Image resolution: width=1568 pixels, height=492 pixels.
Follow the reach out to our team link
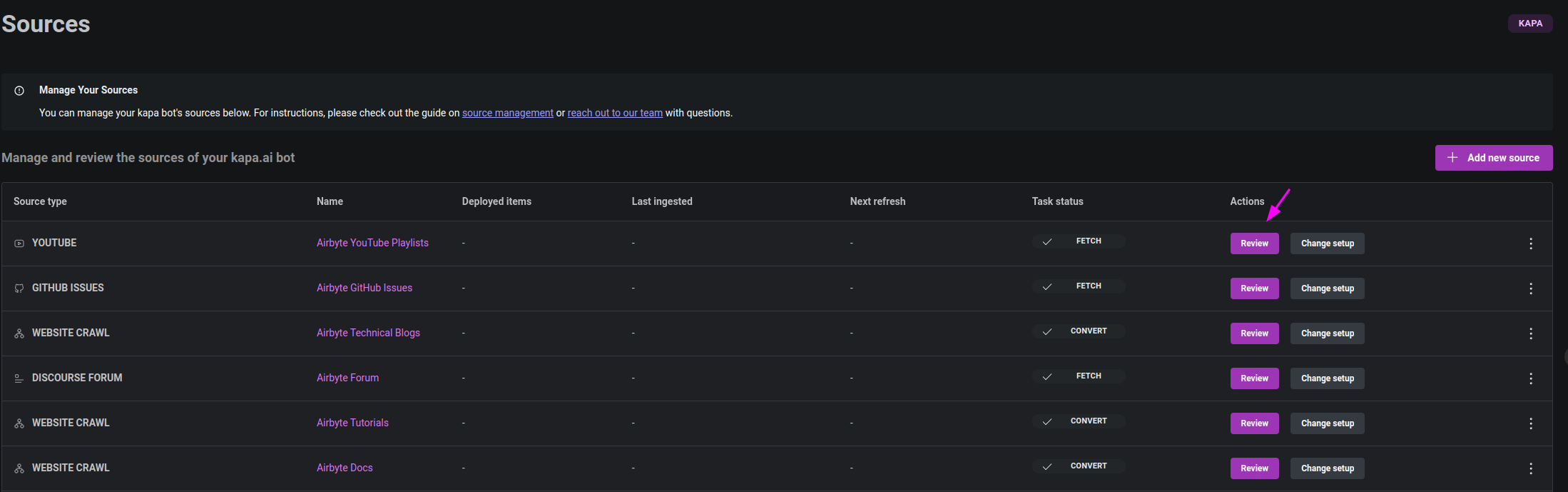(x=615, y=113)
